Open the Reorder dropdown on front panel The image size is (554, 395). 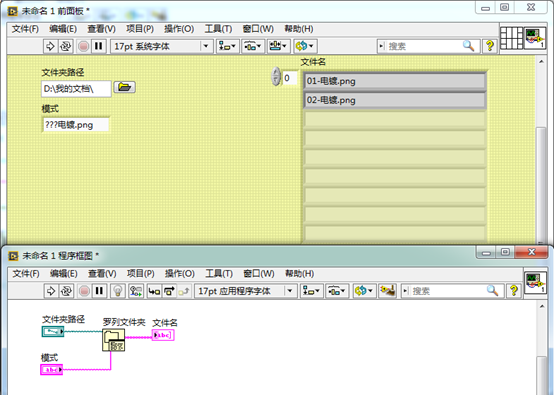(306, 46)
